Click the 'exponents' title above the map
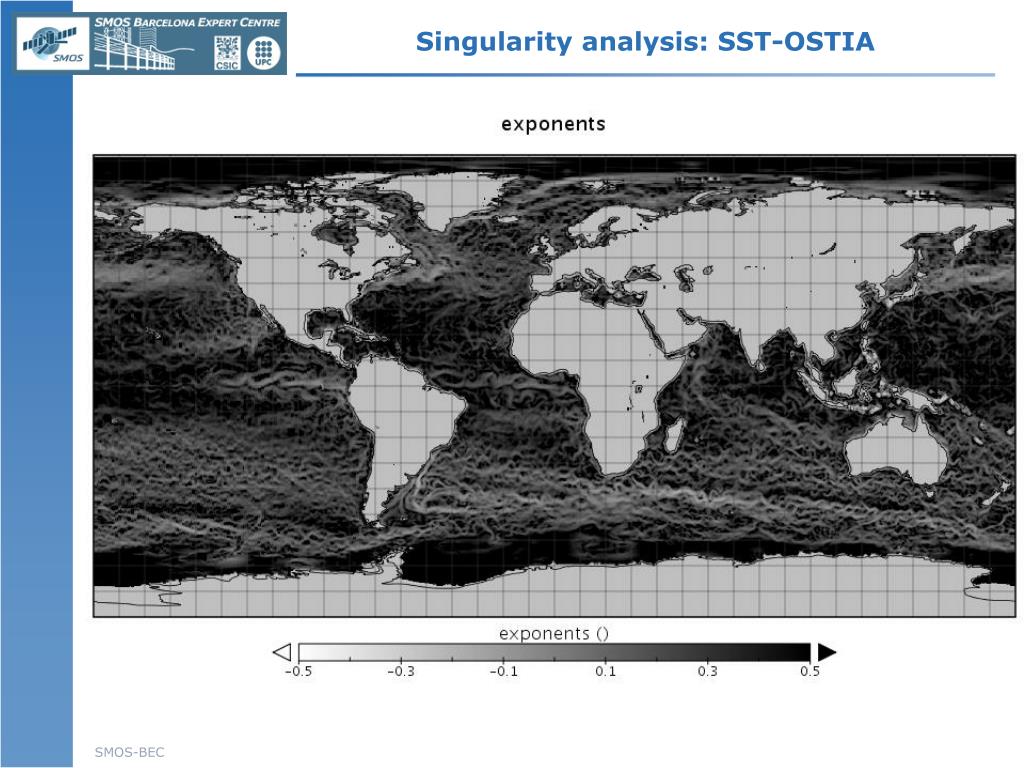1024x768 pixels. click(x=553, y=124)
